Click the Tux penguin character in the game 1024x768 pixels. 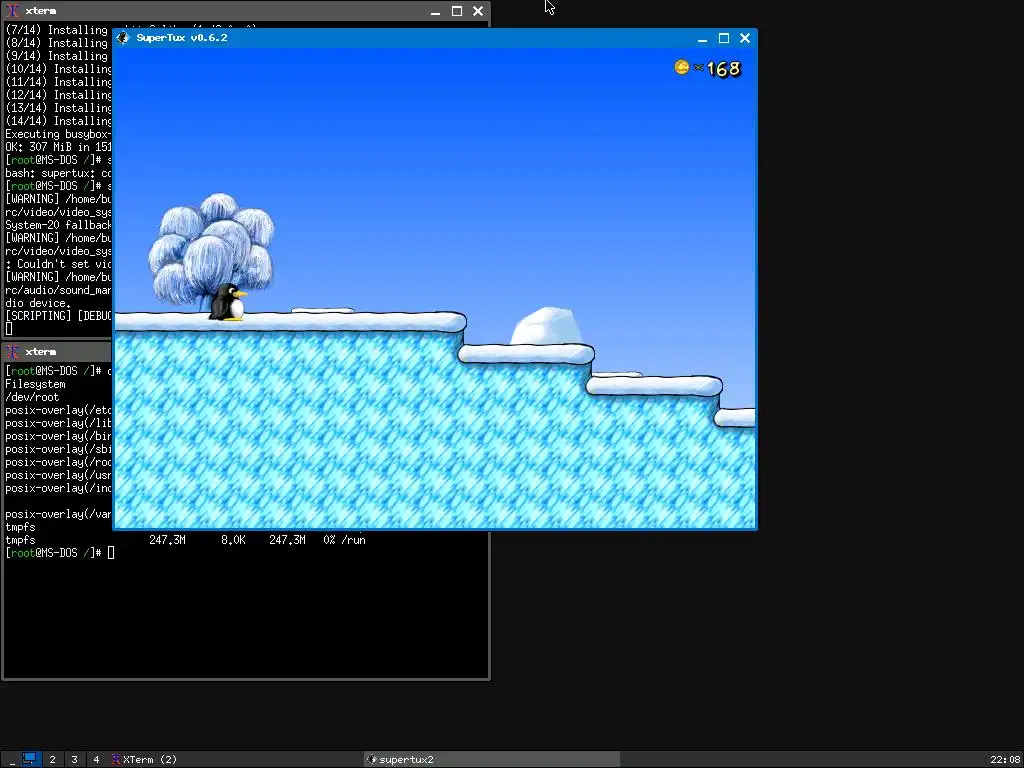228,302
